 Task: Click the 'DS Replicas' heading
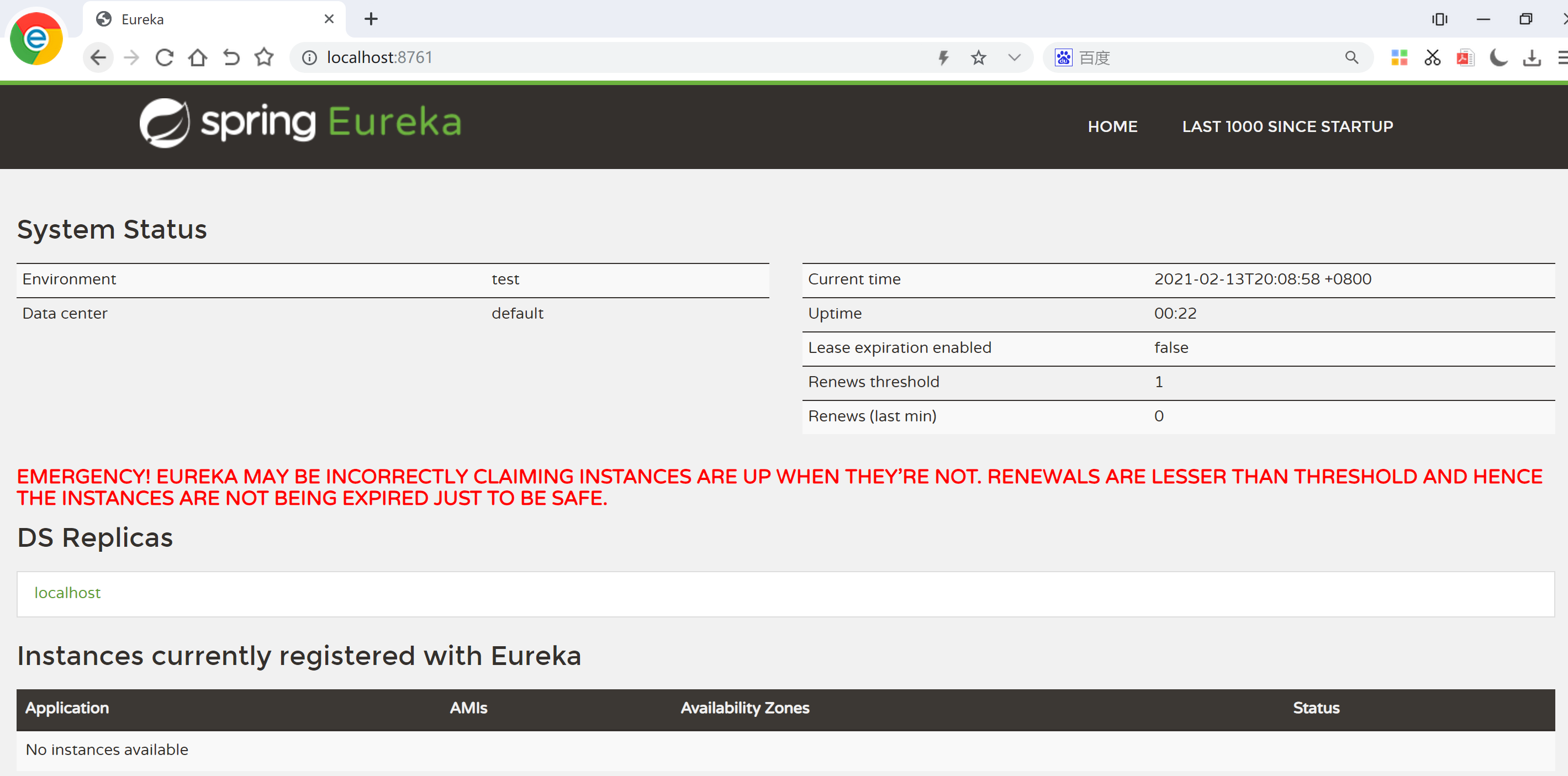coord(95,537)
